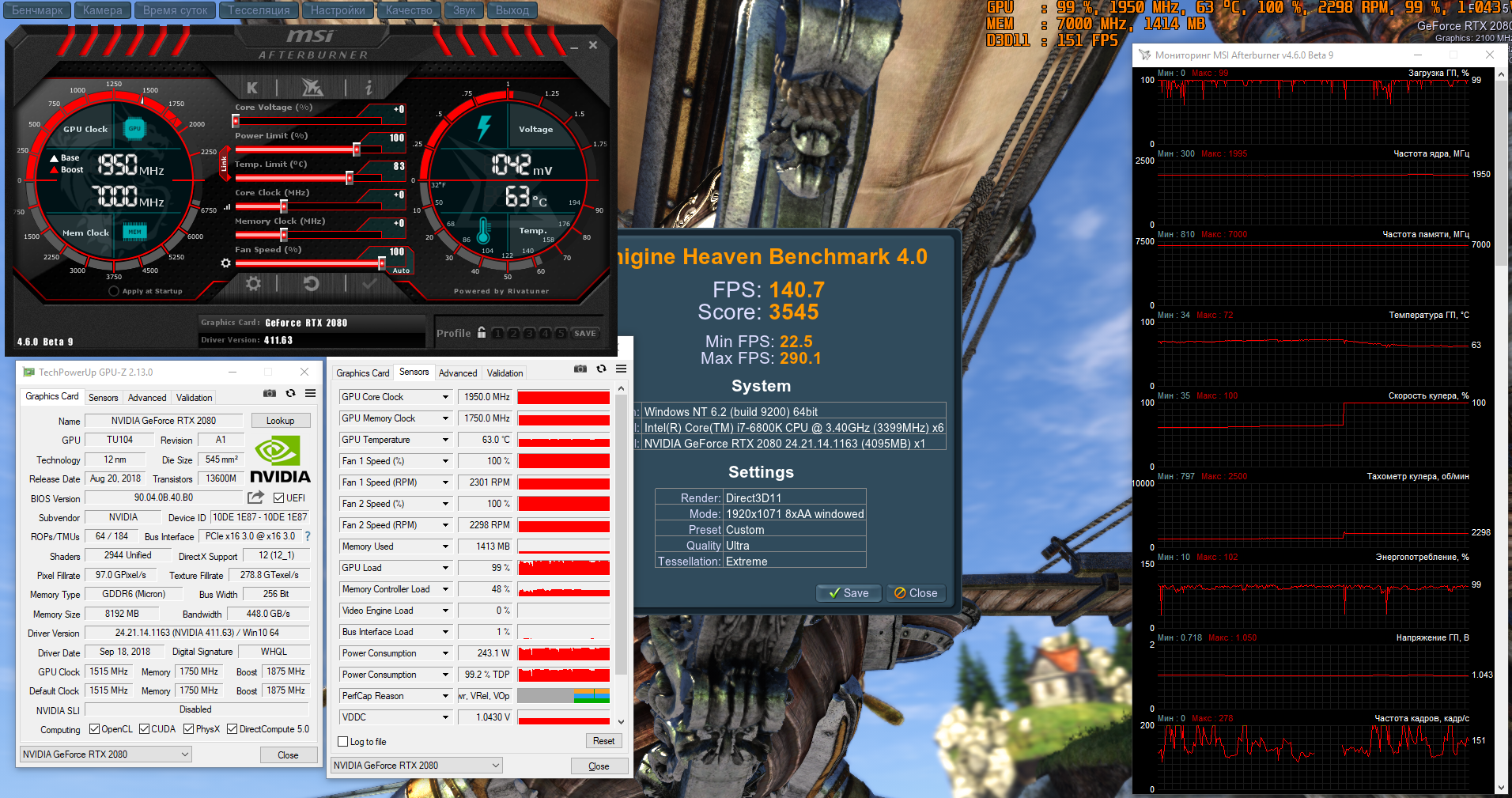Image resolution: width=1512 pixels, height=798 pixels.
Task: Click GPU-Z refresh icon in Sensors window
Action: click(x=601, y=369)
